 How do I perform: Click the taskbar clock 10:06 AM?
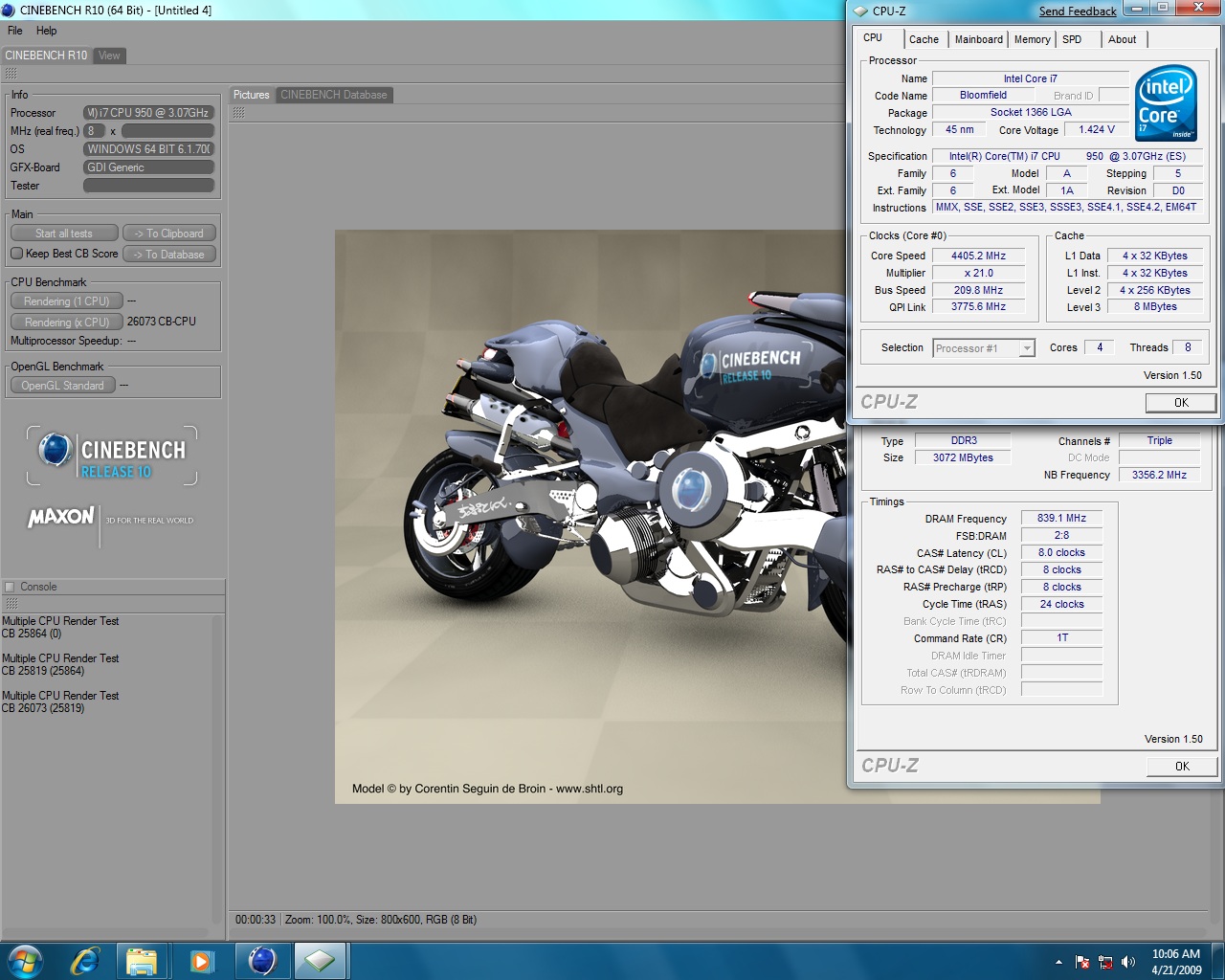tap(1176, 954)
